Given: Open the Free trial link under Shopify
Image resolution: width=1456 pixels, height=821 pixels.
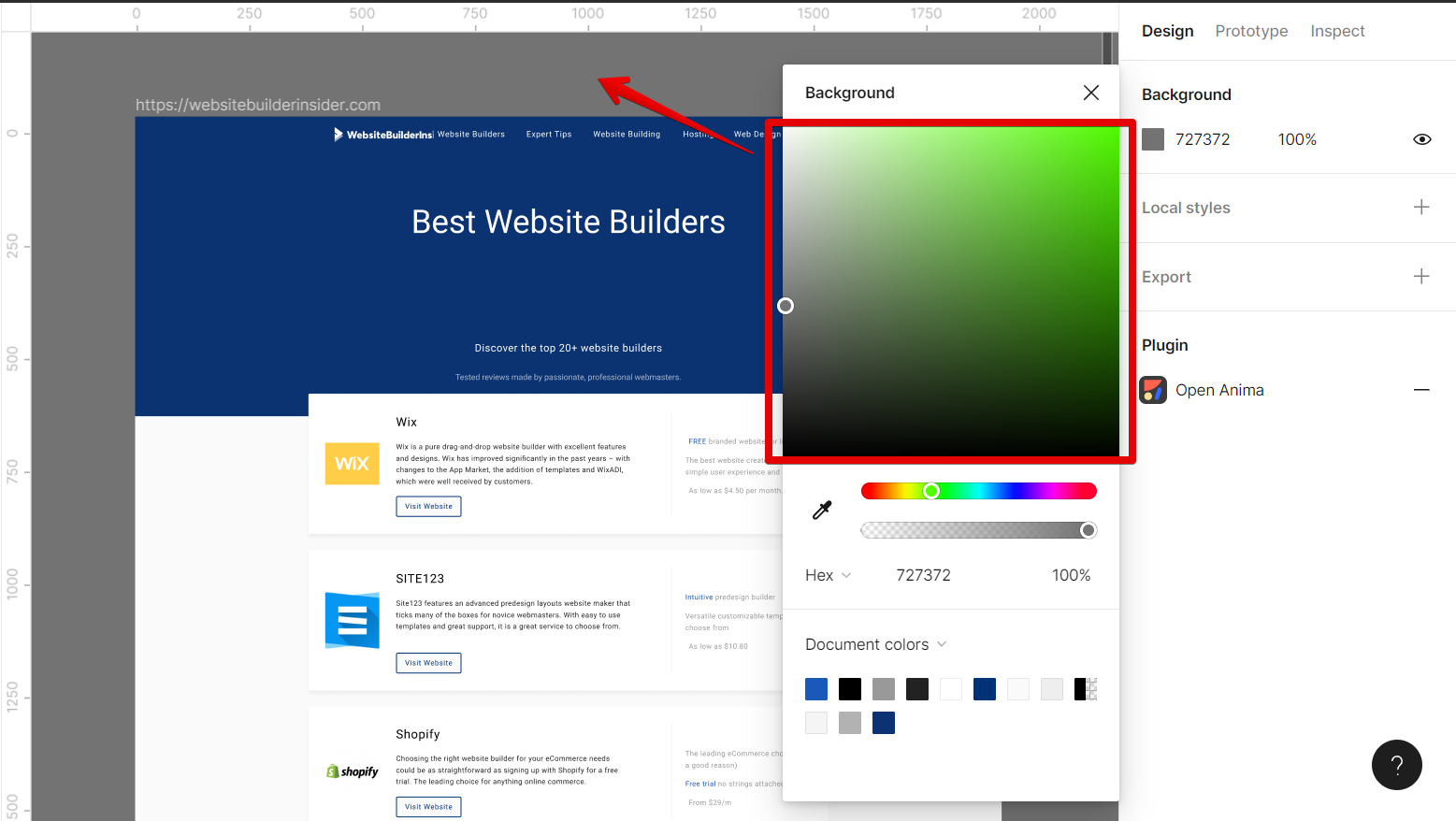Looking at the screenshot, I should pos(700,784).
